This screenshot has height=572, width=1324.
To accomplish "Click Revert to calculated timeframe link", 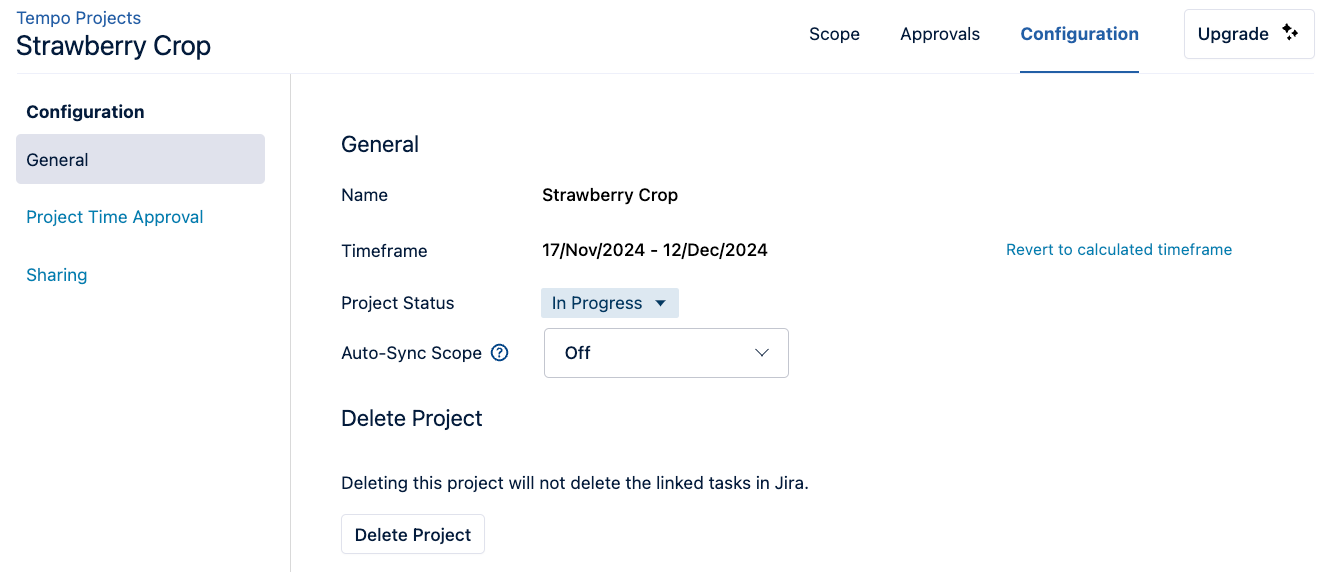I will click(x=1118, y=250).
